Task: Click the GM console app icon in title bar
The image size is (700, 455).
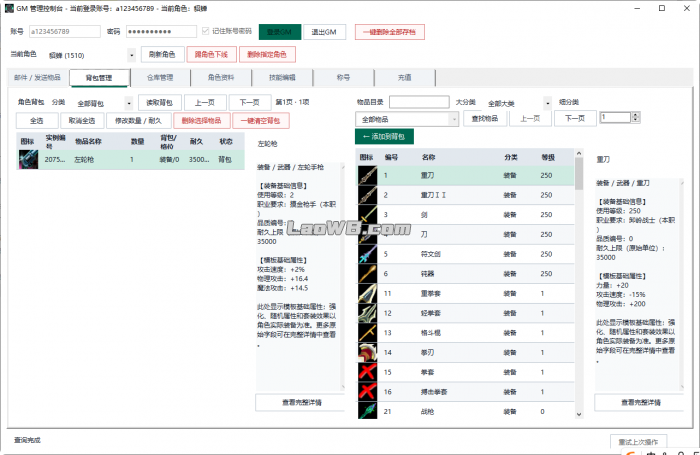Action: (x=9, y=8)
